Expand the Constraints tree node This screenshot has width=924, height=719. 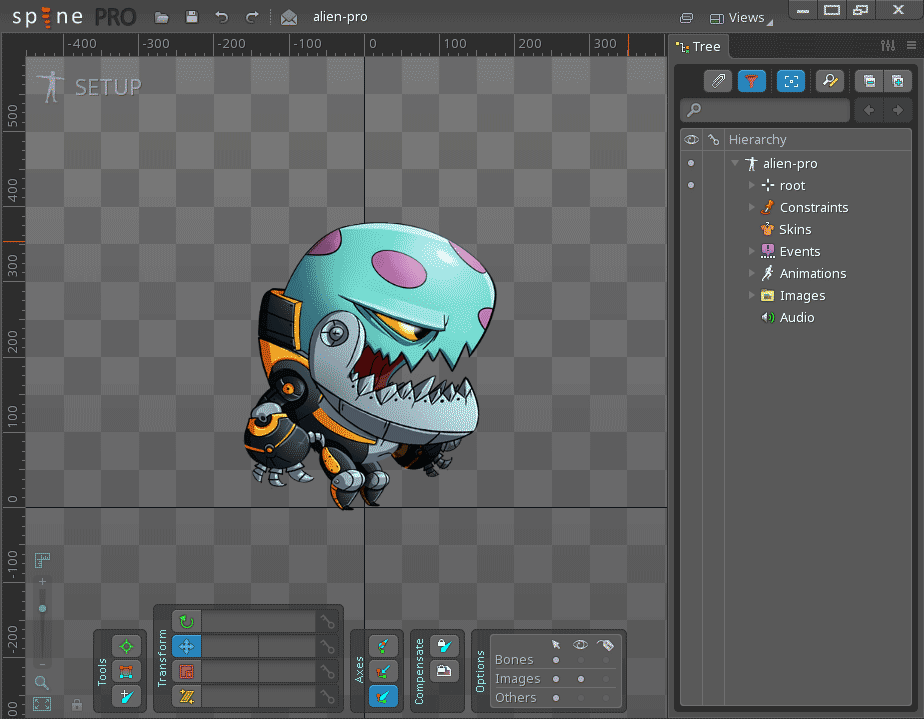point(752,207)
